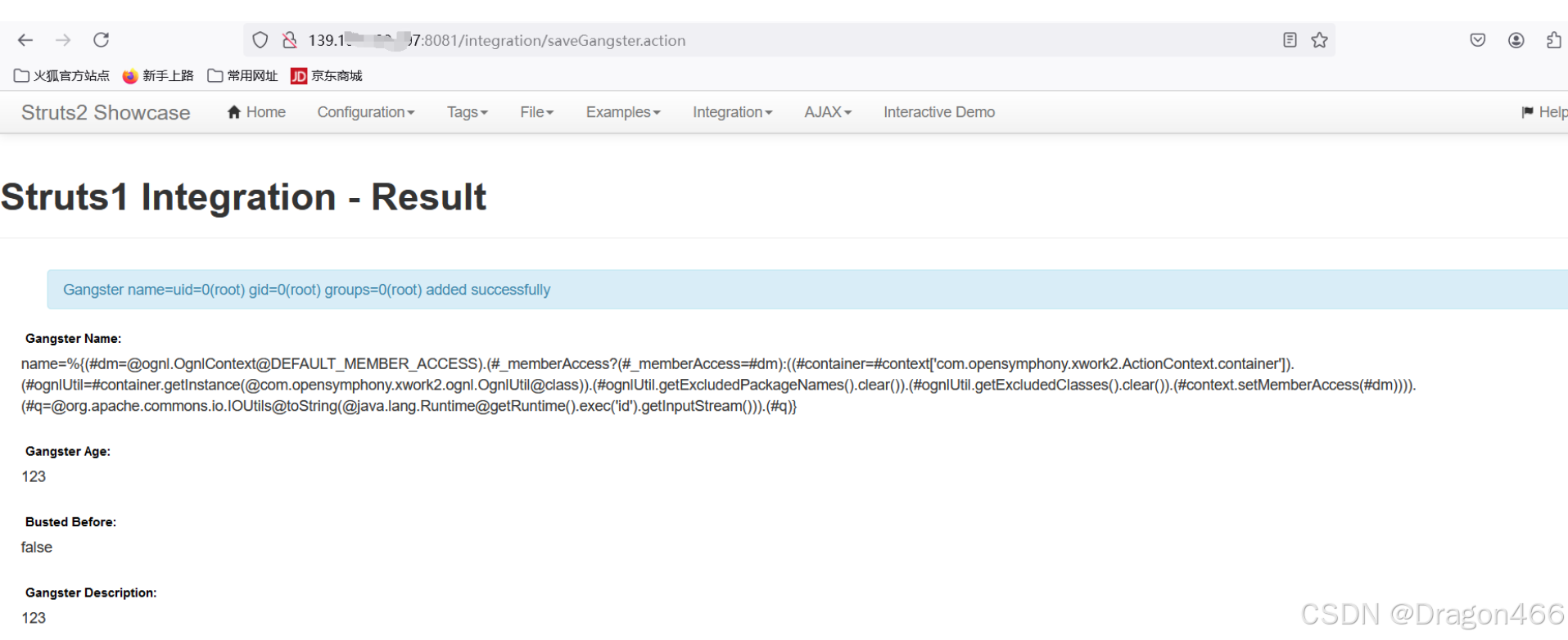Click the false value under Busted Before

pyautogui.click(x=37, y=548)
